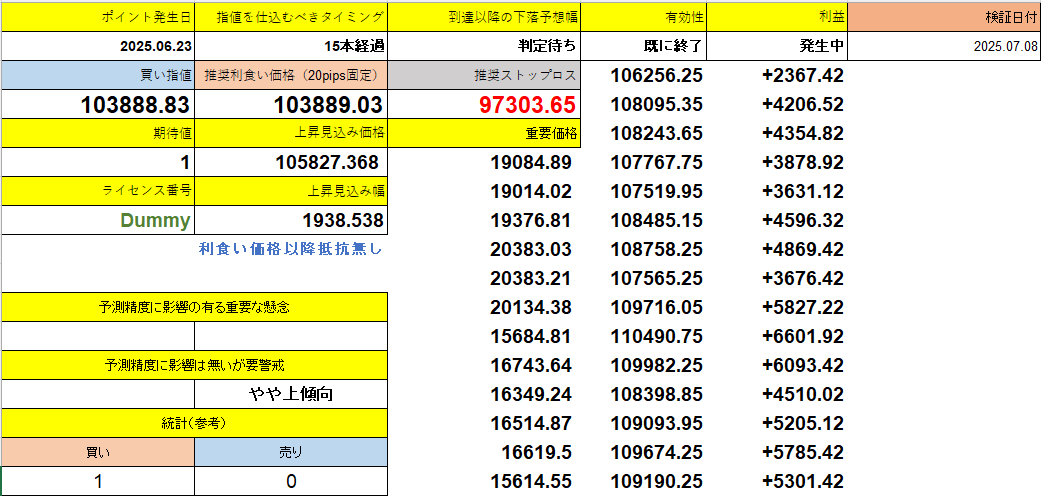This screenshot has width=1041, height=496.
Task: Select the 推奨利食い価格 label cell
Action: (291, 76)
